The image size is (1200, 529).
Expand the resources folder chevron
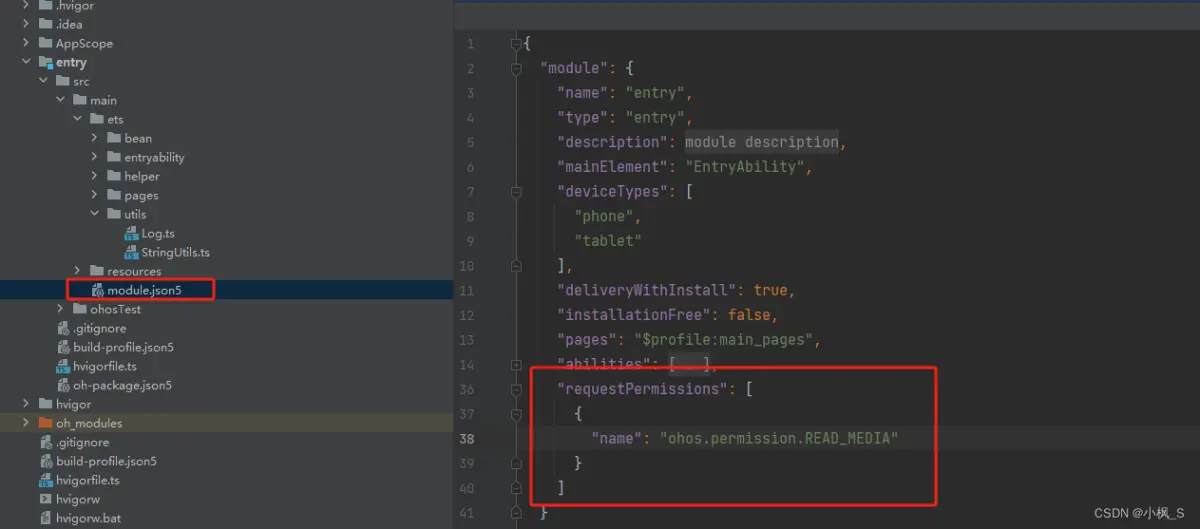pos(78,271)
